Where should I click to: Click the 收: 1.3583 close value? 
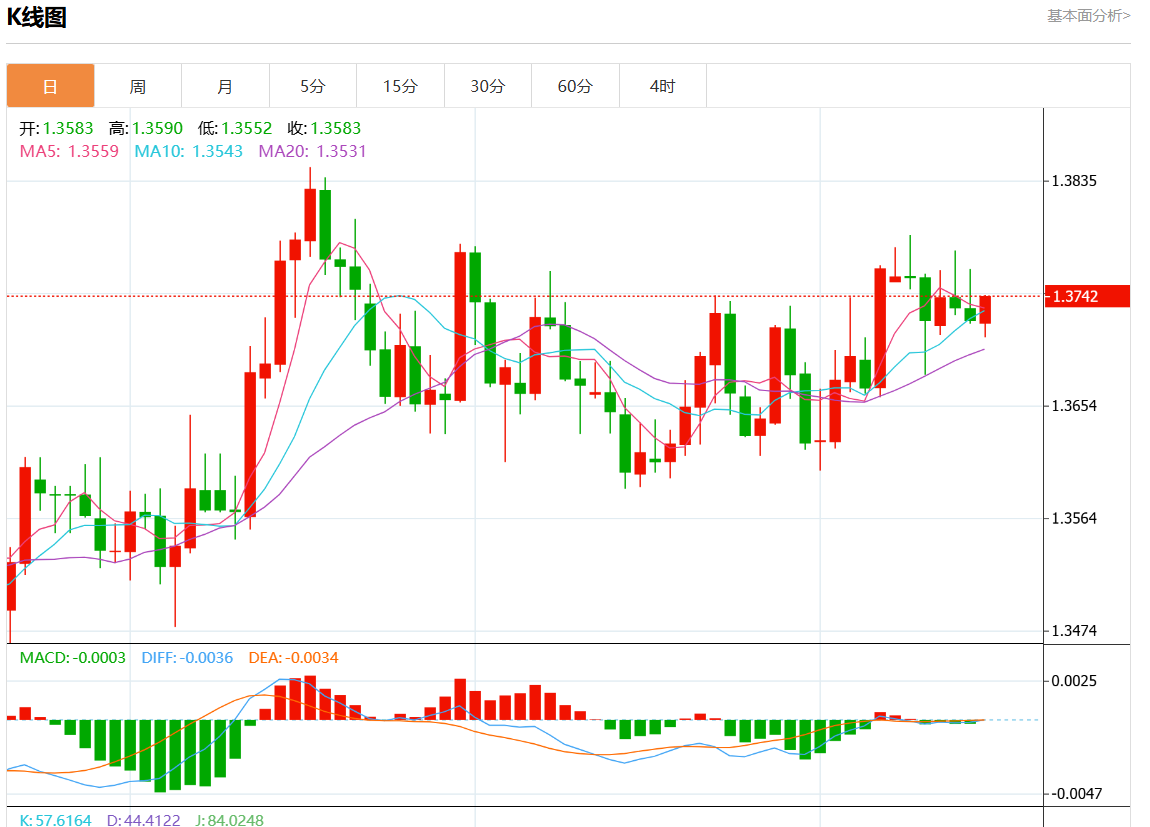(x=324, y=128)
